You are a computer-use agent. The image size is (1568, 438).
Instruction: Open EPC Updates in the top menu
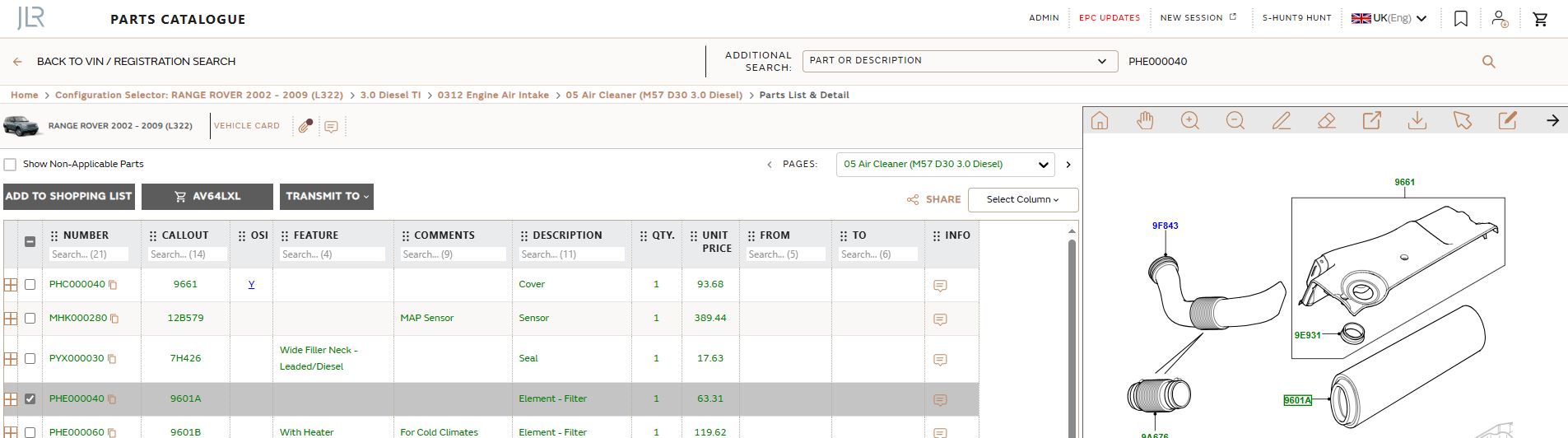pos(1110,18)
